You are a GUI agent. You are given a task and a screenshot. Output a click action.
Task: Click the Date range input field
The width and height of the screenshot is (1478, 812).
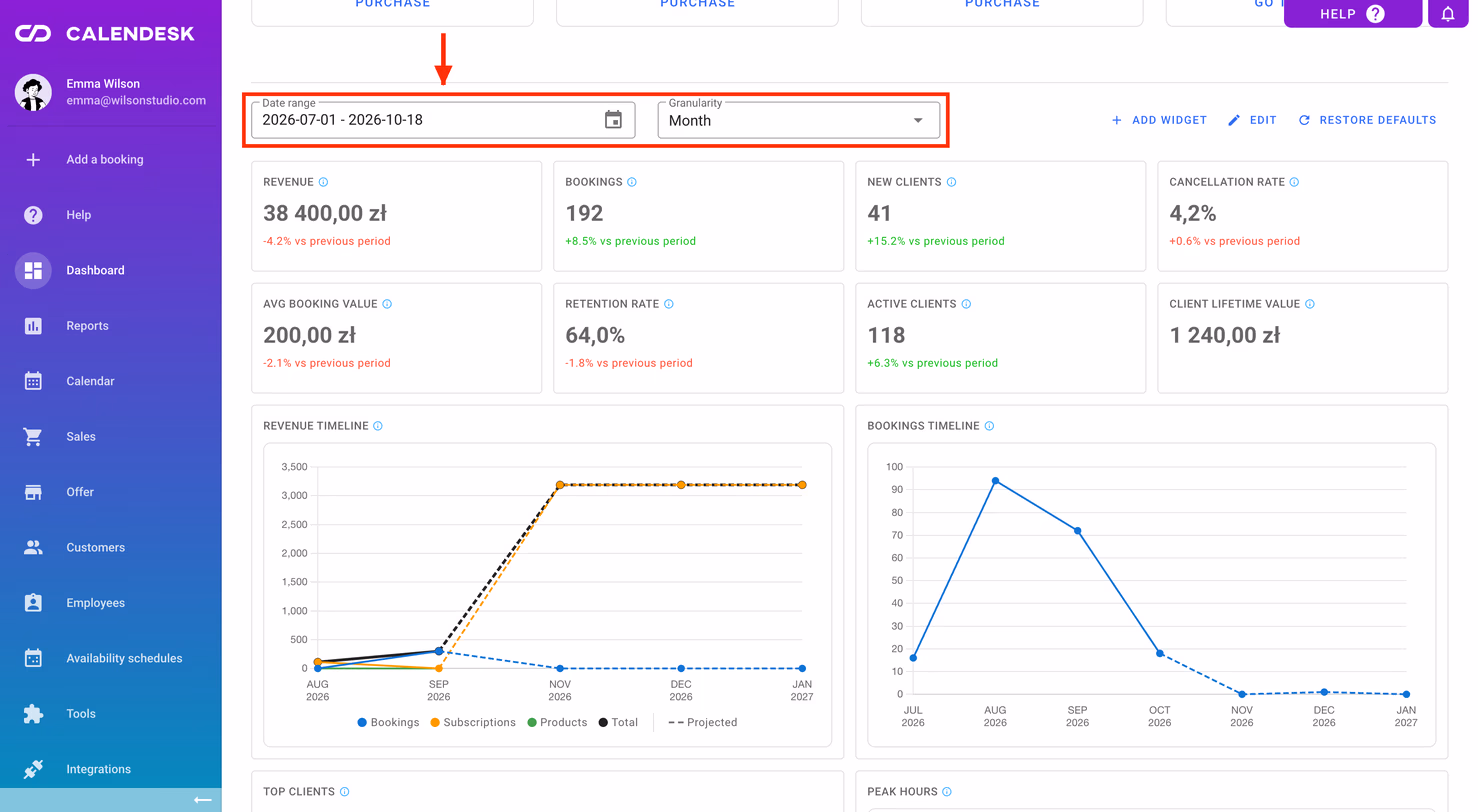(x=443, y=120)
